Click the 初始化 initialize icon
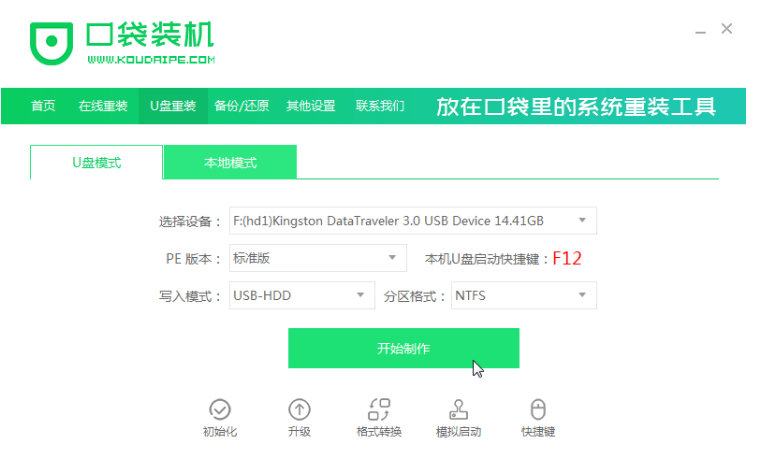The width and height of the screenshot is (764, 464). pyautogui.click(x=220, y=409)
